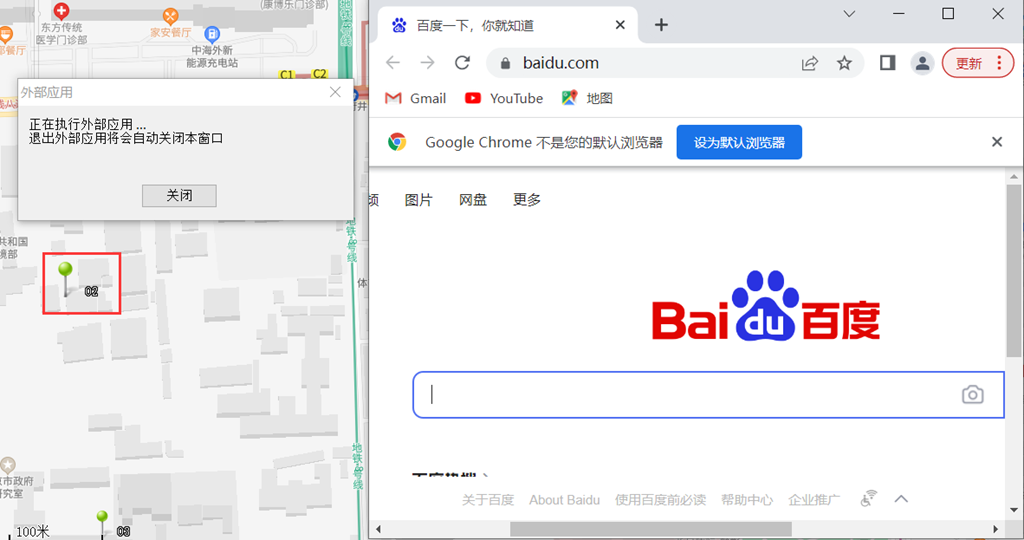Click 设为默认浏览器 button
This screenshot has height=540, width=1024.
(x=739, y=142)
